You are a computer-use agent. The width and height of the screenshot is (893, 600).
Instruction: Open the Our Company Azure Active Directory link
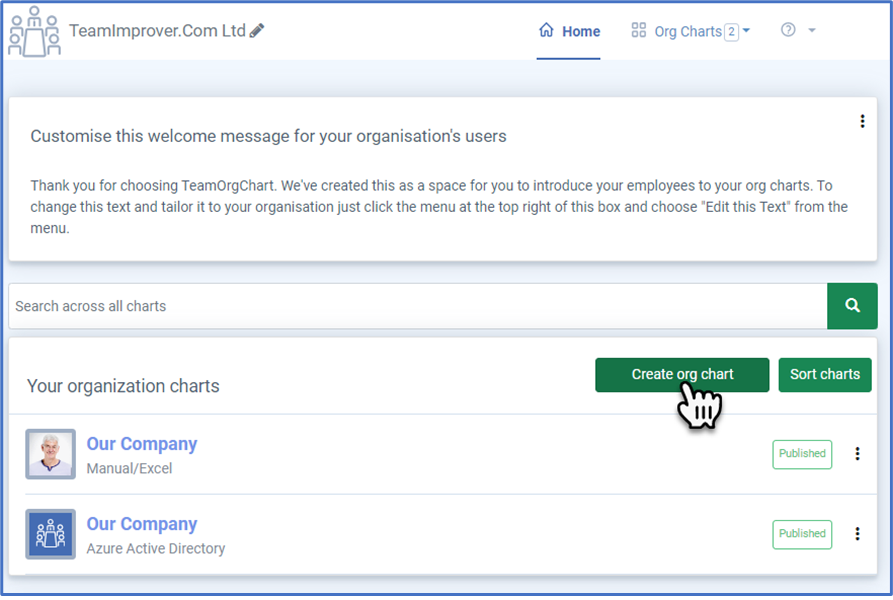pos(142,524)
